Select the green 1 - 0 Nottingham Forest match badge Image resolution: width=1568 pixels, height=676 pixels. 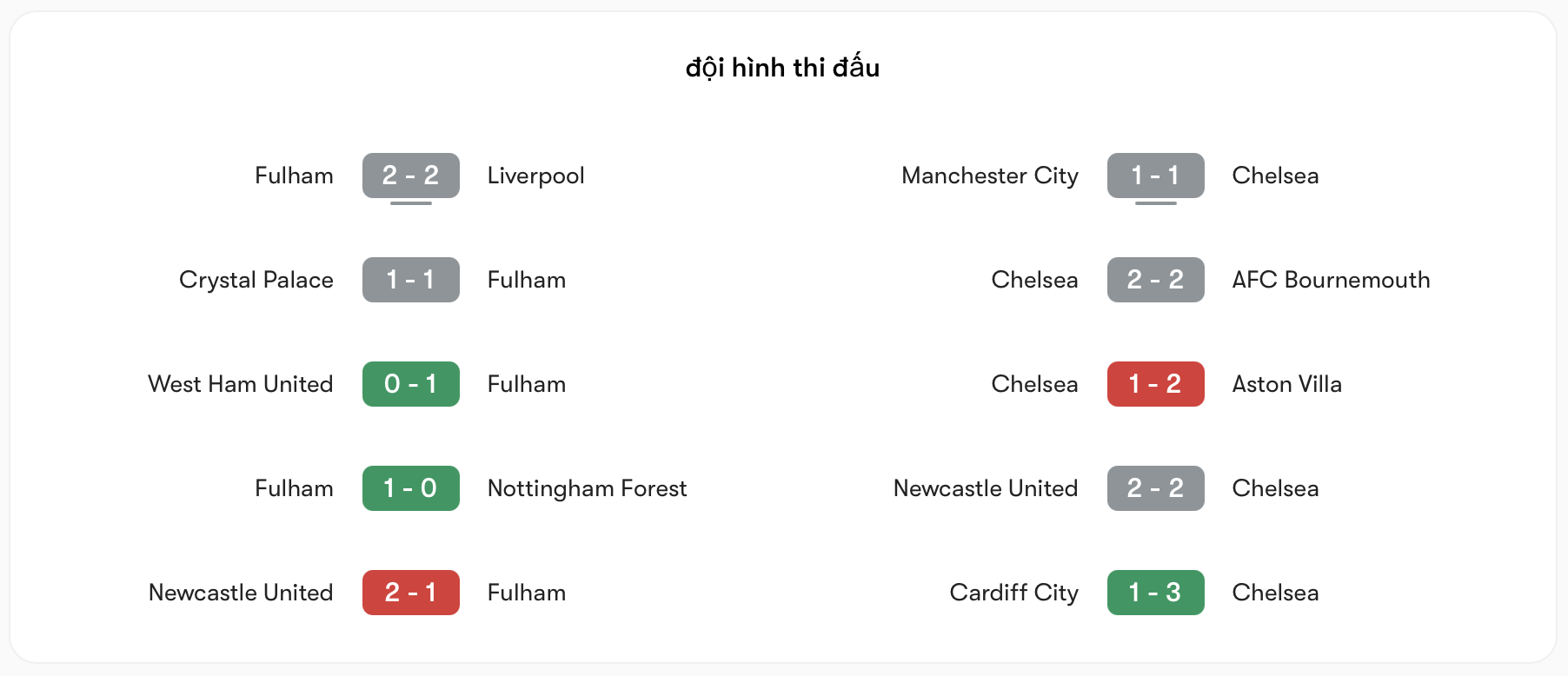(410, 488)
